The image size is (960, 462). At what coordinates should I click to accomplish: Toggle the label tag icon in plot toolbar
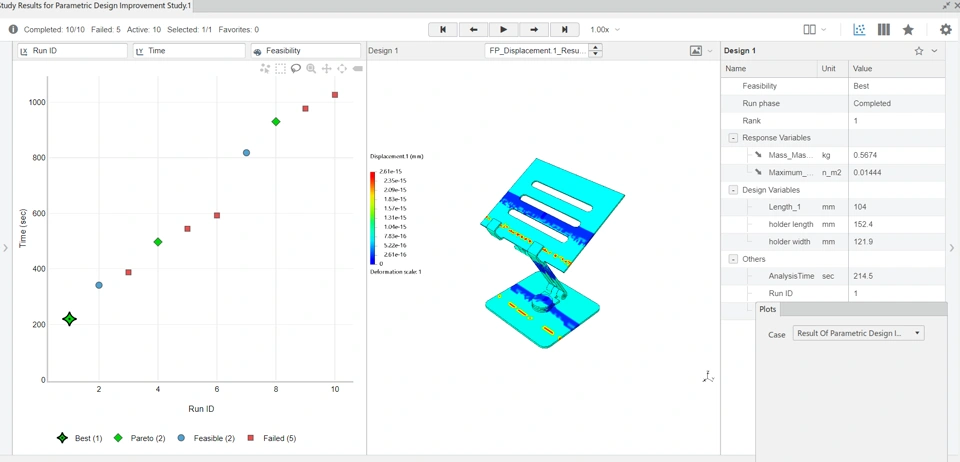pos(358,69)
